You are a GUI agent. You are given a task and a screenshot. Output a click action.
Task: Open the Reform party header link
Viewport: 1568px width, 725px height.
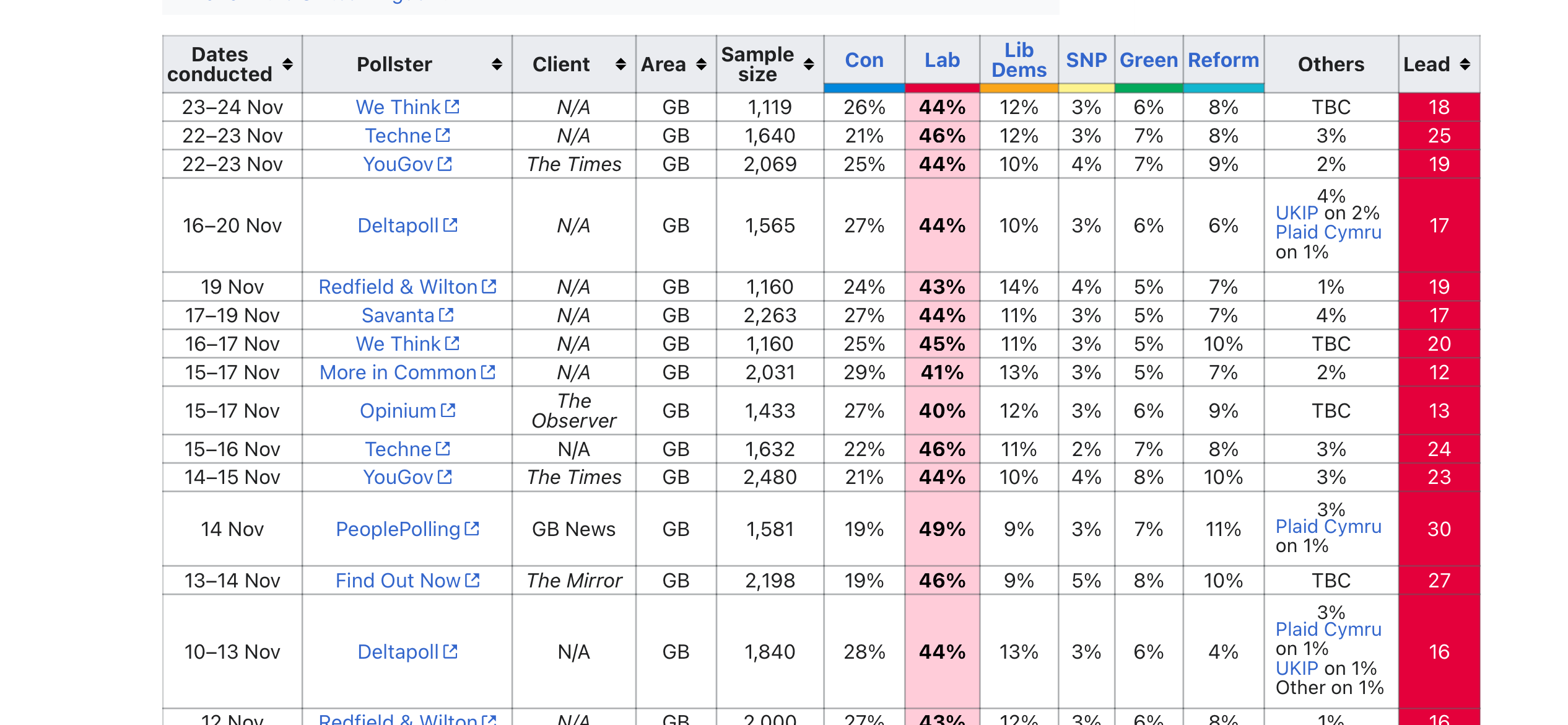pos(1223,60)
